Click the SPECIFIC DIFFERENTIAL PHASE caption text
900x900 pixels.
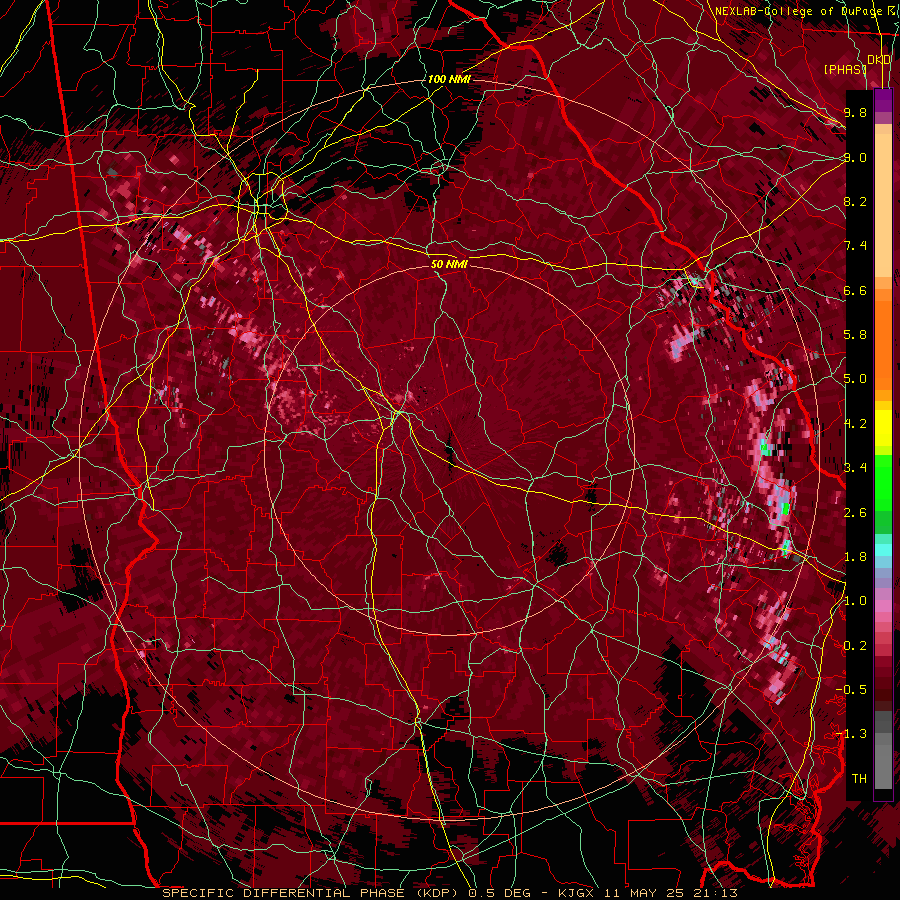tap(284, 893)
